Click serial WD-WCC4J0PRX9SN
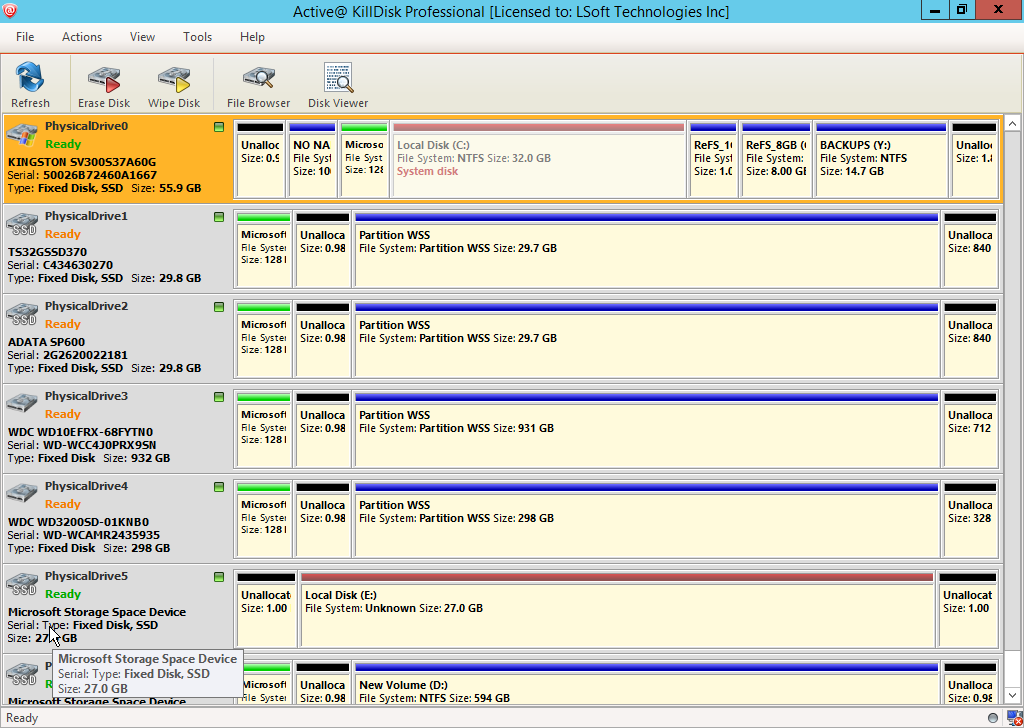Viewport: 1024px width, 728px height. tap(100, 445)
